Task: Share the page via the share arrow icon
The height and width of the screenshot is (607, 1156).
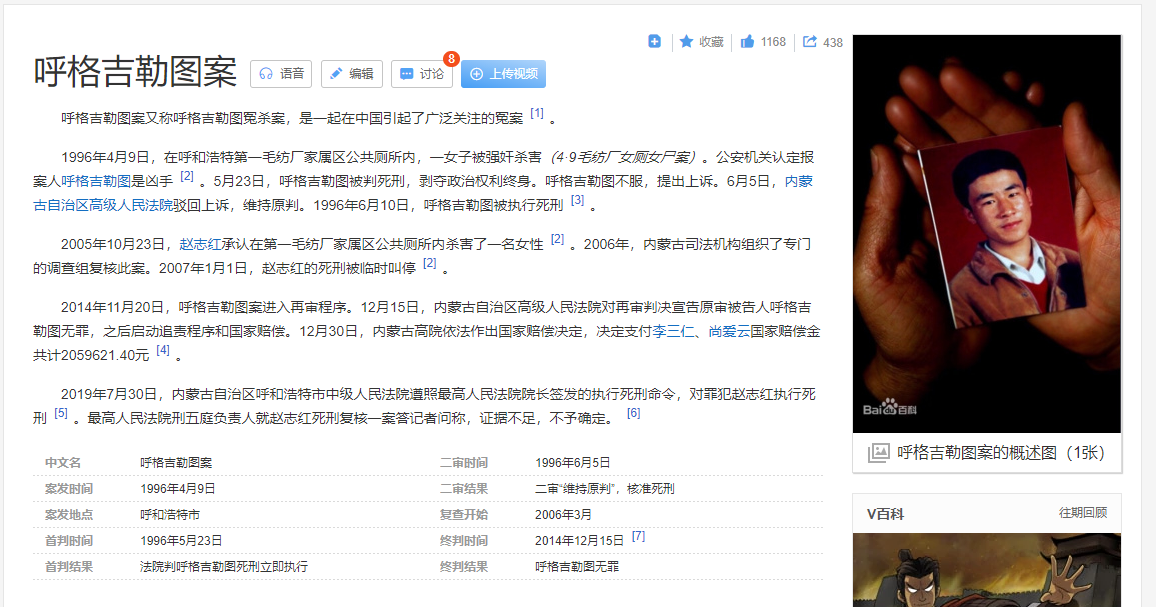Action: point(809,40)
